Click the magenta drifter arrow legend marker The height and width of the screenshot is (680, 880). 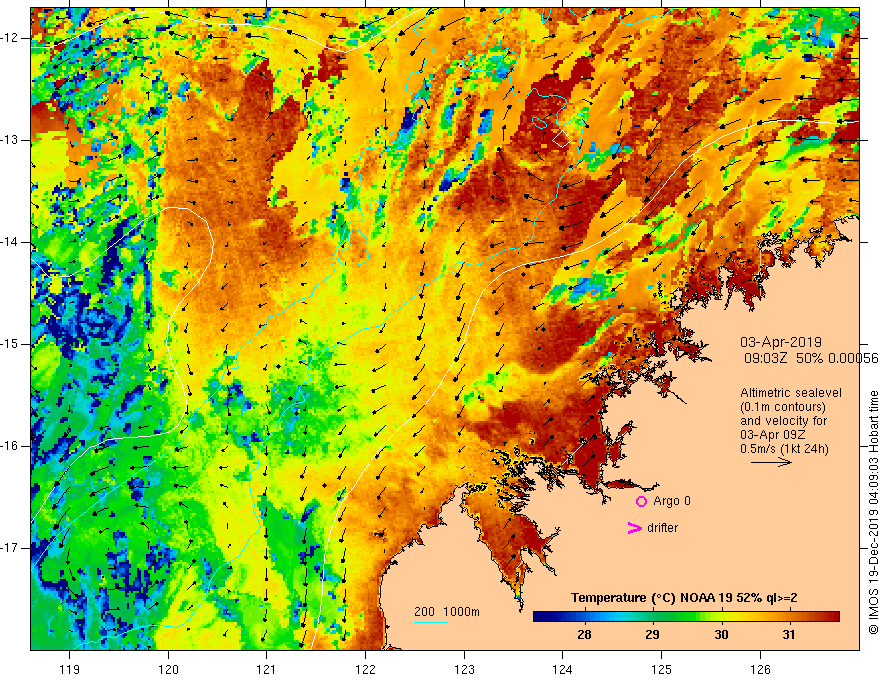tap(635, 527)
